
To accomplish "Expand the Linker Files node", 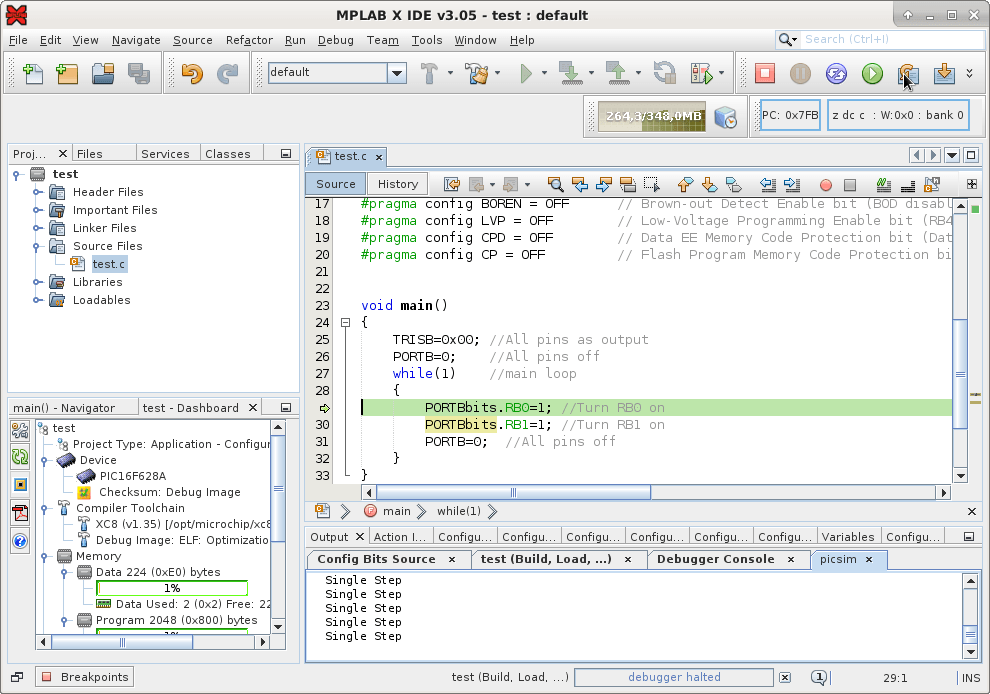I will pyautogui.click(x=37, y=228).
